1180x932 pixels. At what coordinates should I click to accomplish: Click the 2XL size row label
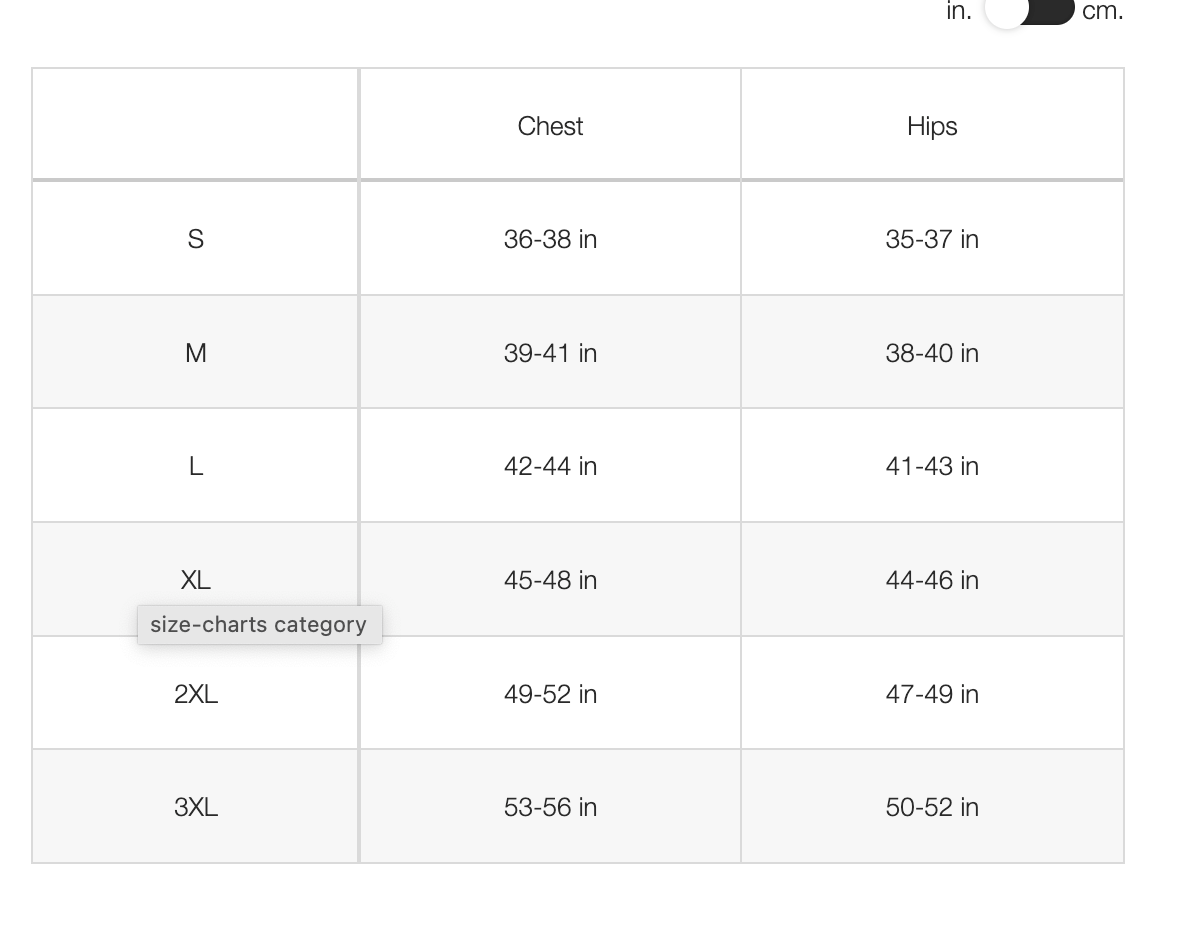(196, 694)
